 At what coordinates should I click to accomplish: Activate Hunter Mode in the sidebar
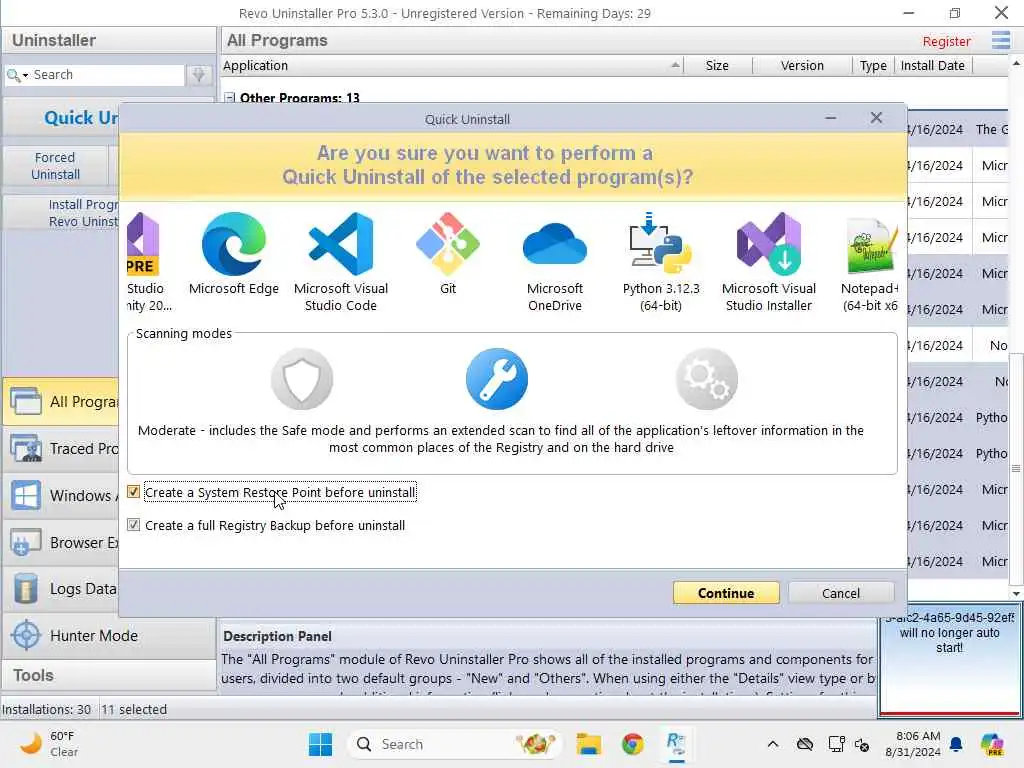coord(108,635)
